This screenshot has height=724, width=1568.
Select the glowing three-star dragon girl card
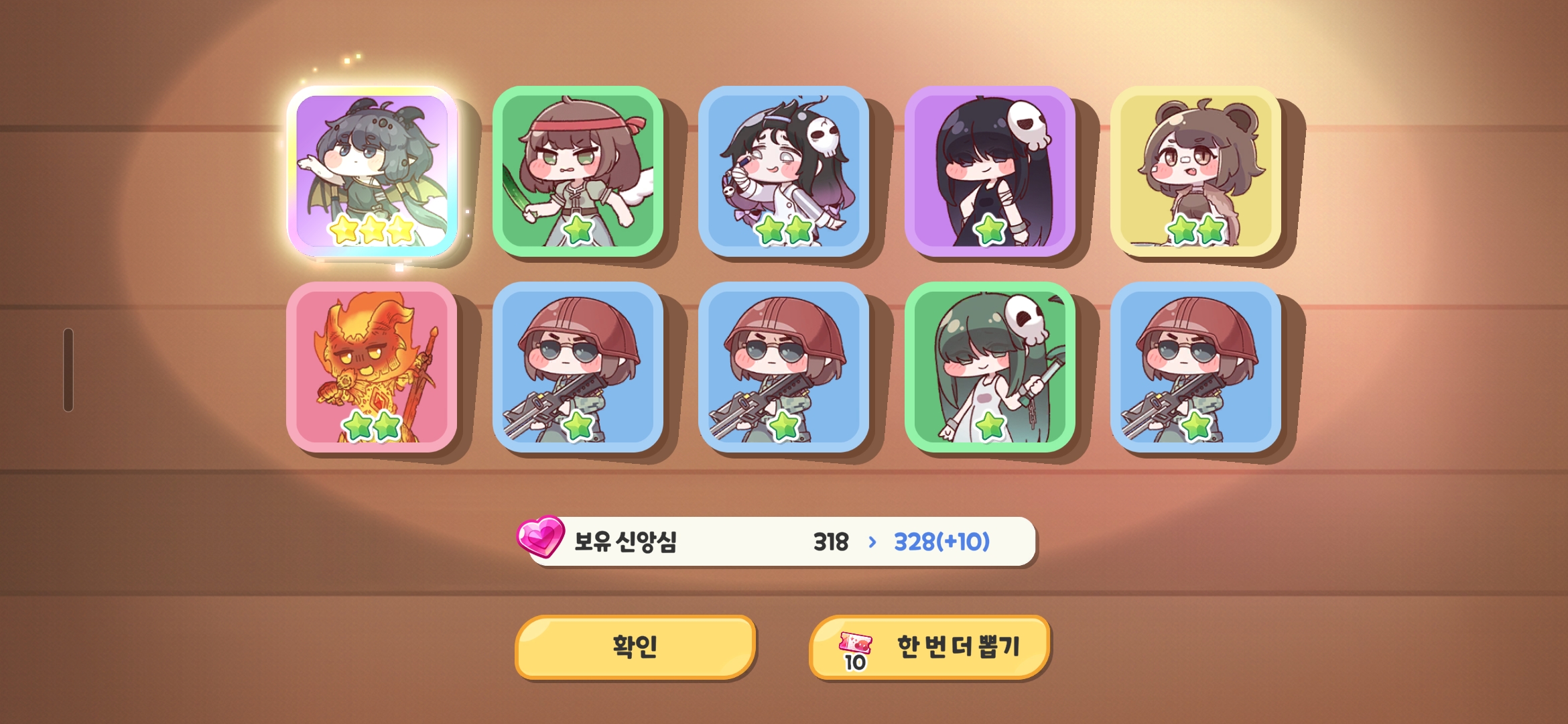pyautogui.click(x=372, y=171)
